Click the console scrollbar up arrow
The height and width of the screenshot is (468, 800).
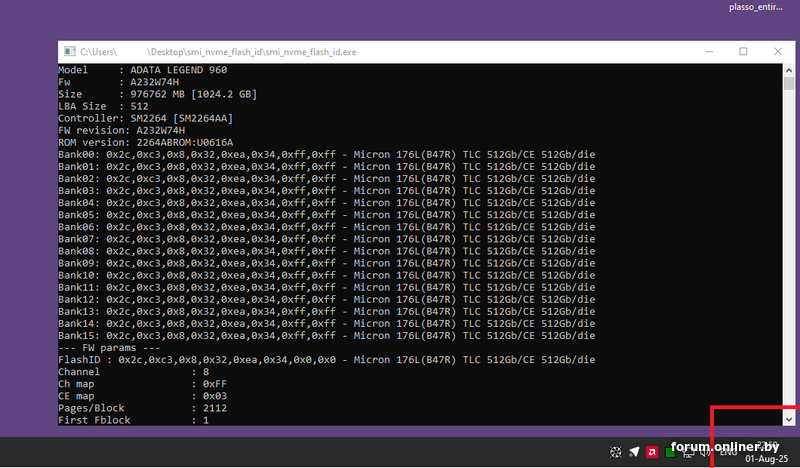pos(789,70)
